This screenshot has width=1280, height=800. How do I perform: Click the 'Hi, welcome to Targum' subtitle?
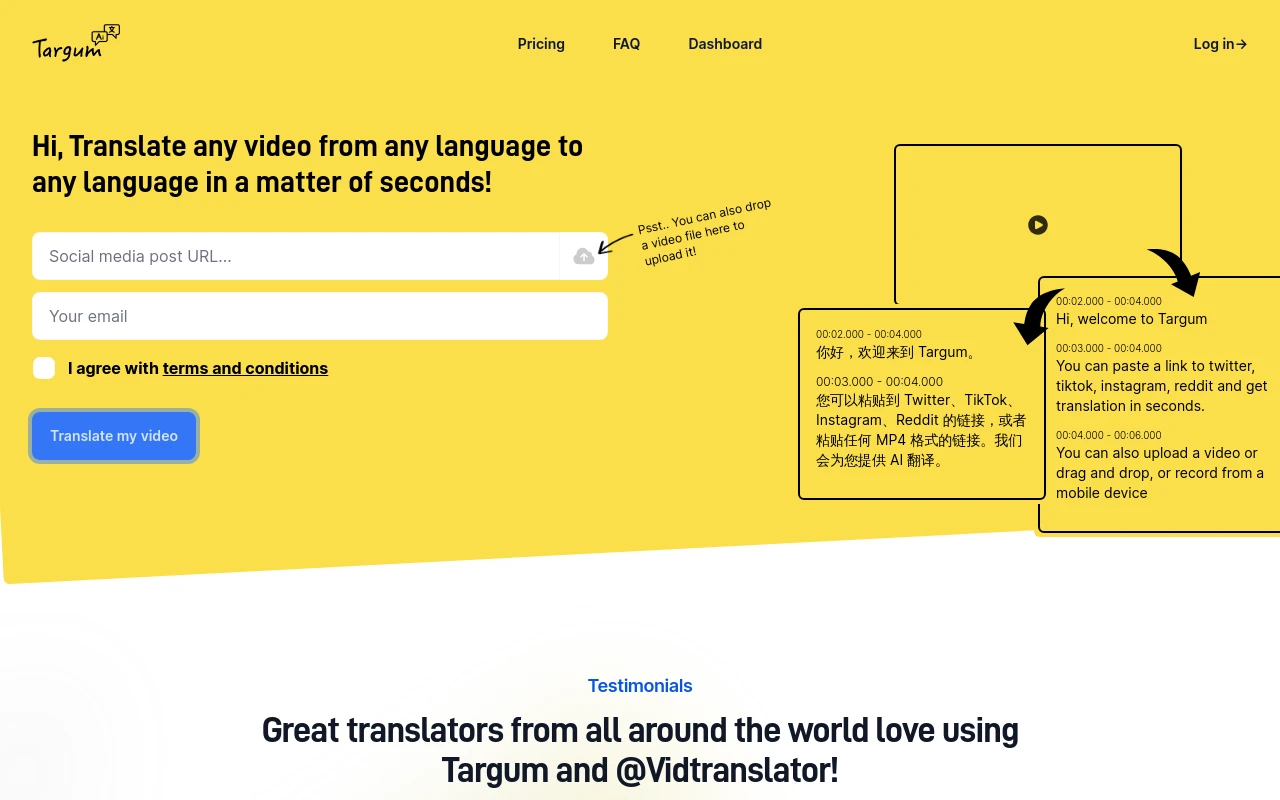(1131, 319)
